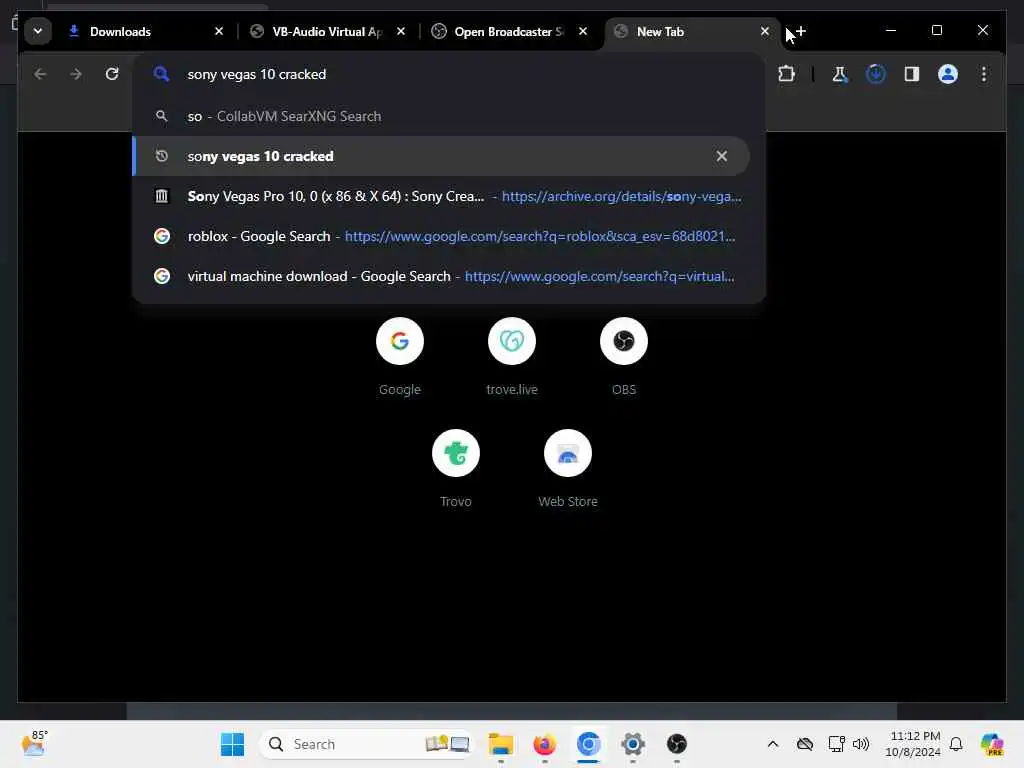Open the clock showing 11:12 PM
The width and height of the screenshot is (1024, 768).
pyautogui.click(x=912, y=744)
